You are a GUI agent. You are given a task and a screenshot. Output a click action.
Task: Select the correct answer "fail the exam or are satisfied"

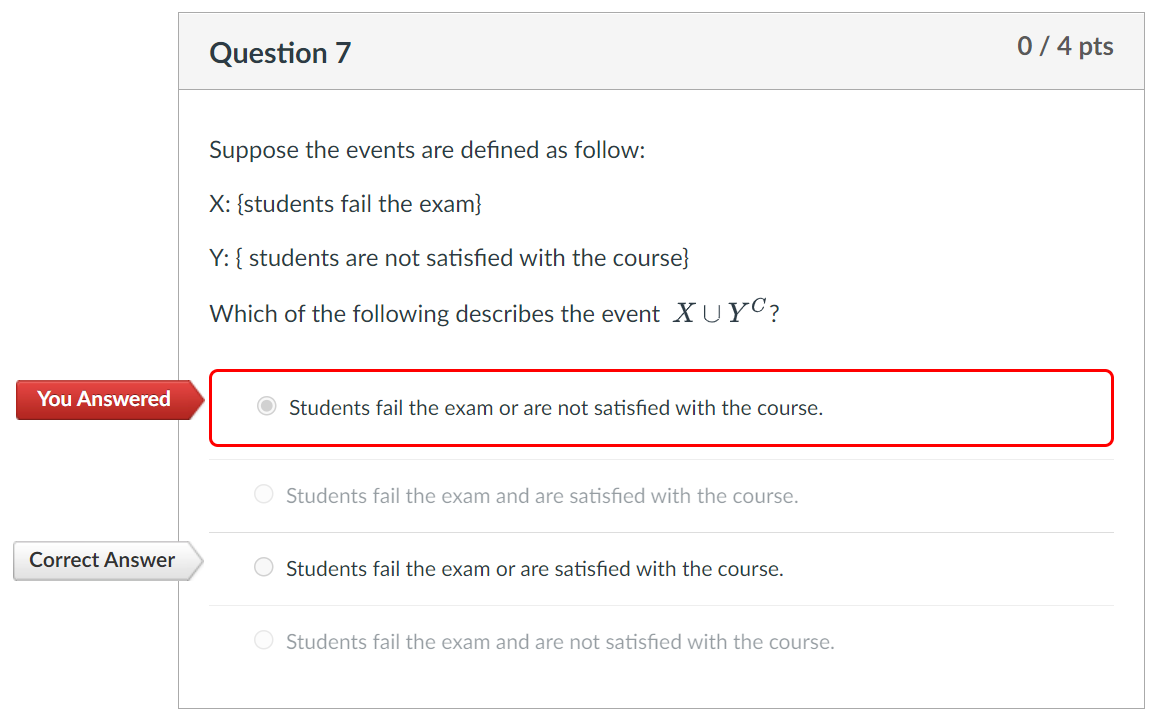pyautogui.click(x=263, y=567)
